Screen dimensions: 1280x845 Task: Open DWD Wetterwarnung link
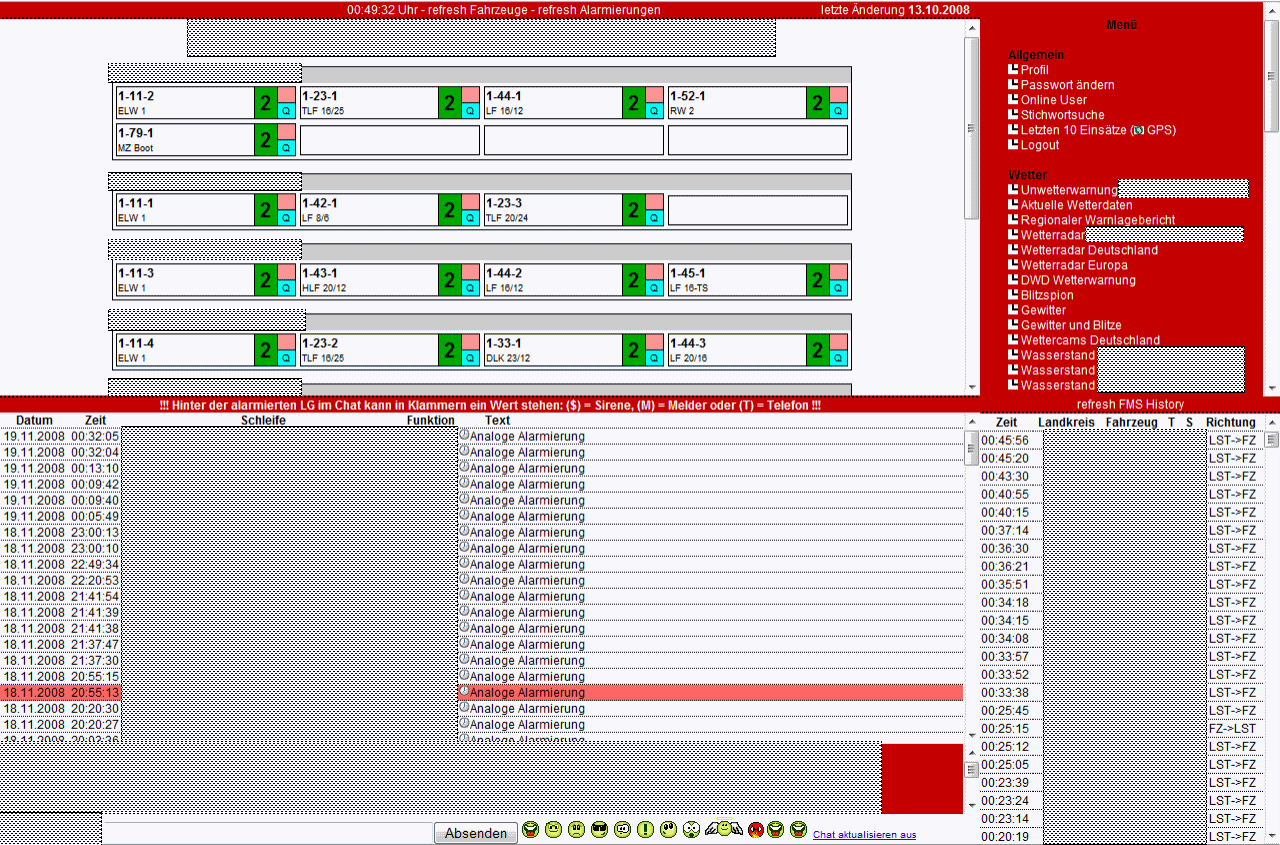(1078, 280)
